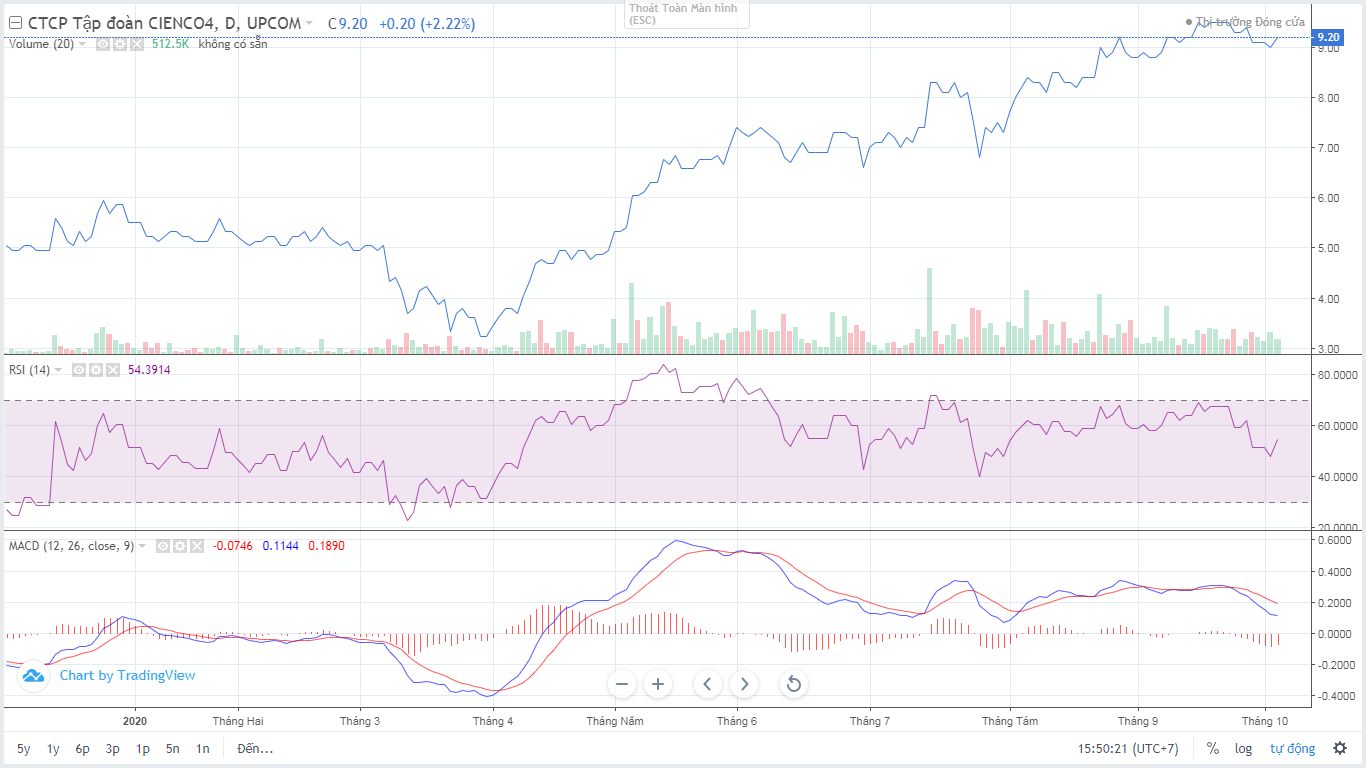The image size is (1366, 768).
Task: Remove the MACD indicator with X icon
Action: click(x=196, y=546)
